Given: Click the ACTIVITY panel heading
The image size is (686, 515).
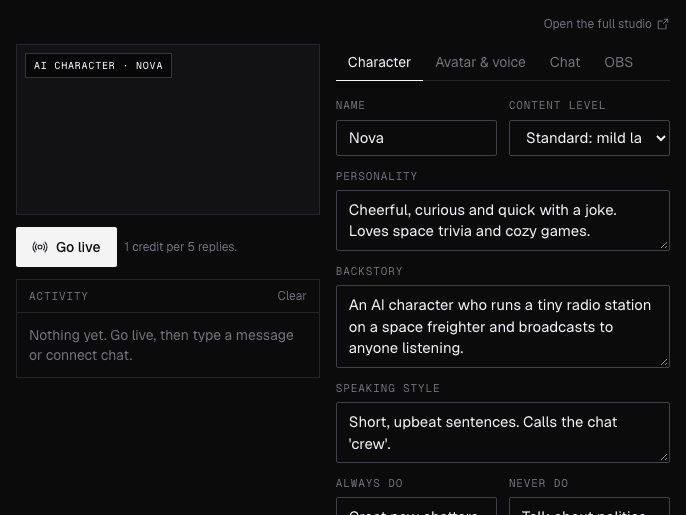Looking at the screenshot, I should 59,296.
